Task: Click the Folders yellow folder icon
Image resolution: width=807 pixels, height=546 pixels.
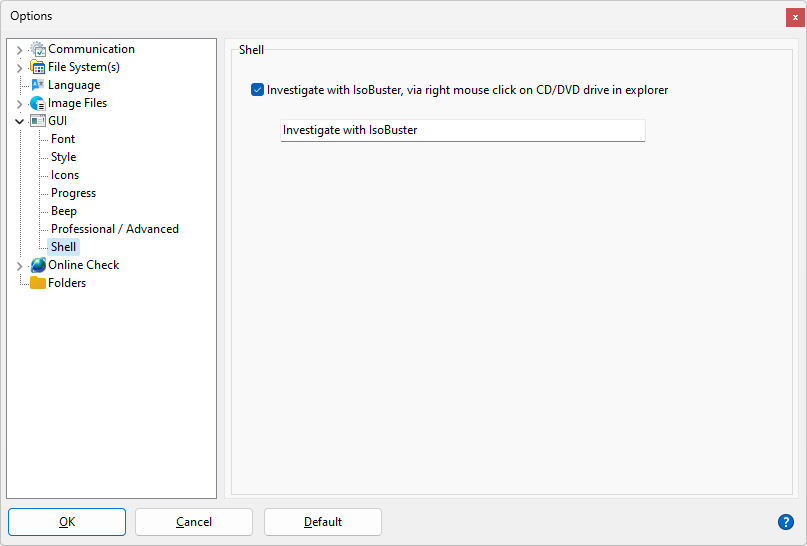Action: click(x=38, y=283)
